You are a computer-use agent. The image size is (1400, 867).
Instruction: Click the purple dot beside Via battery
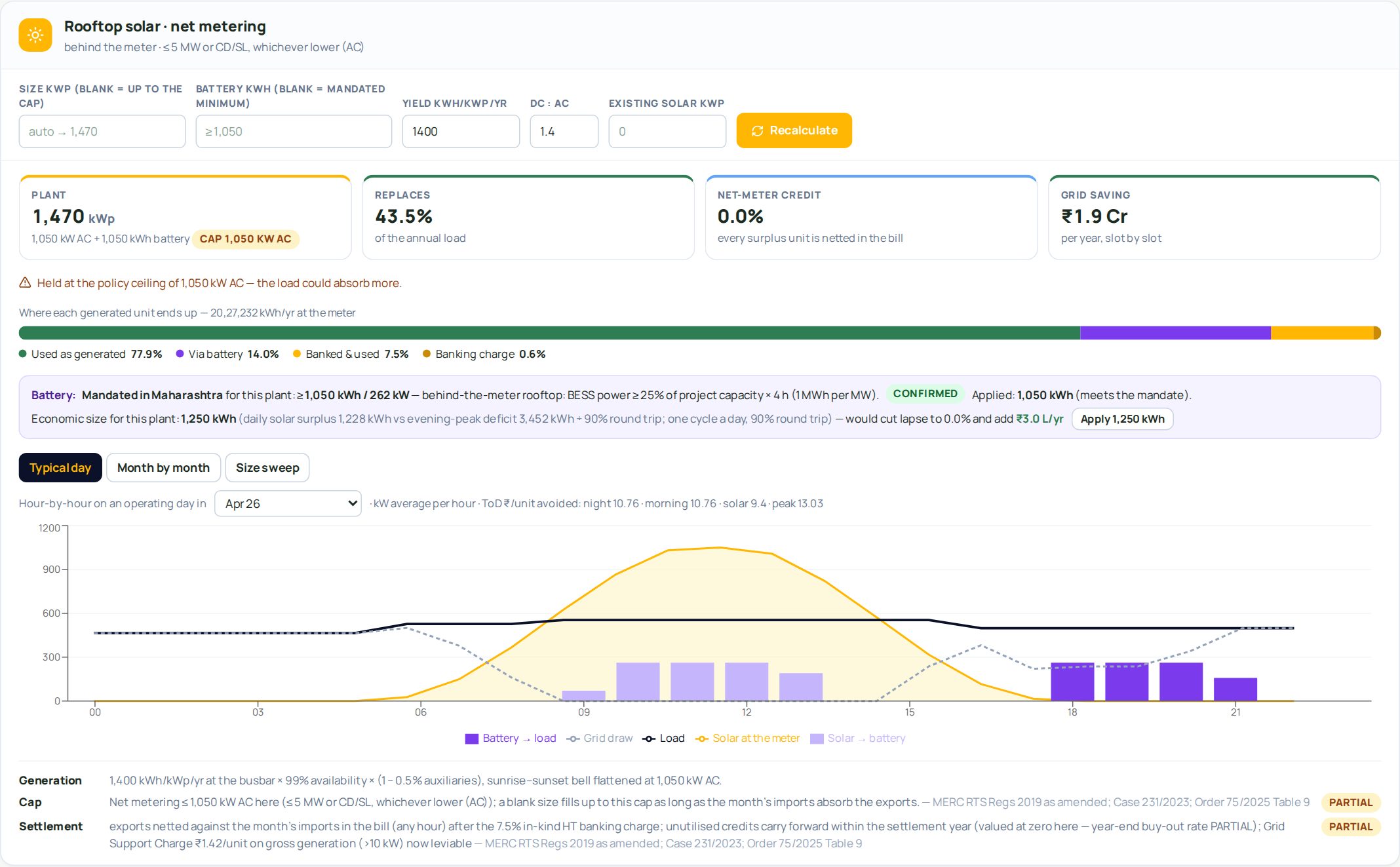(180, 354)
